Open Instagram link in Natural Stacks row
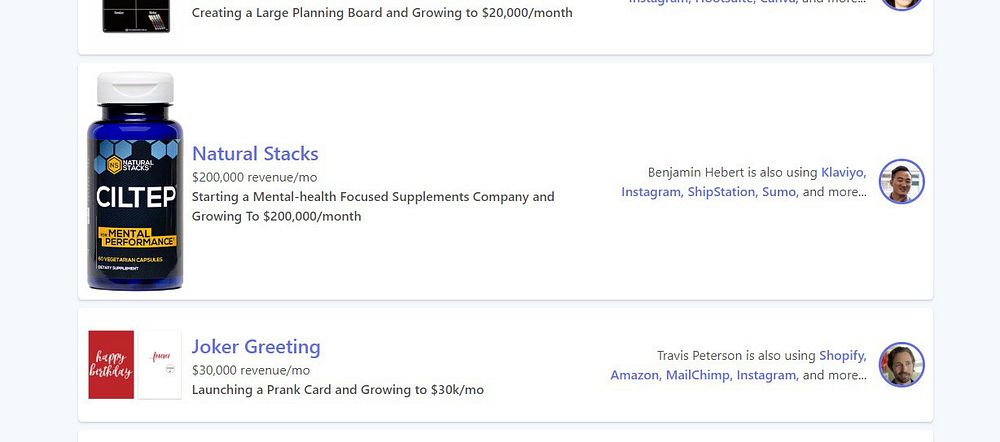This screenshot has height=442, width=1000. click(649, 192)
